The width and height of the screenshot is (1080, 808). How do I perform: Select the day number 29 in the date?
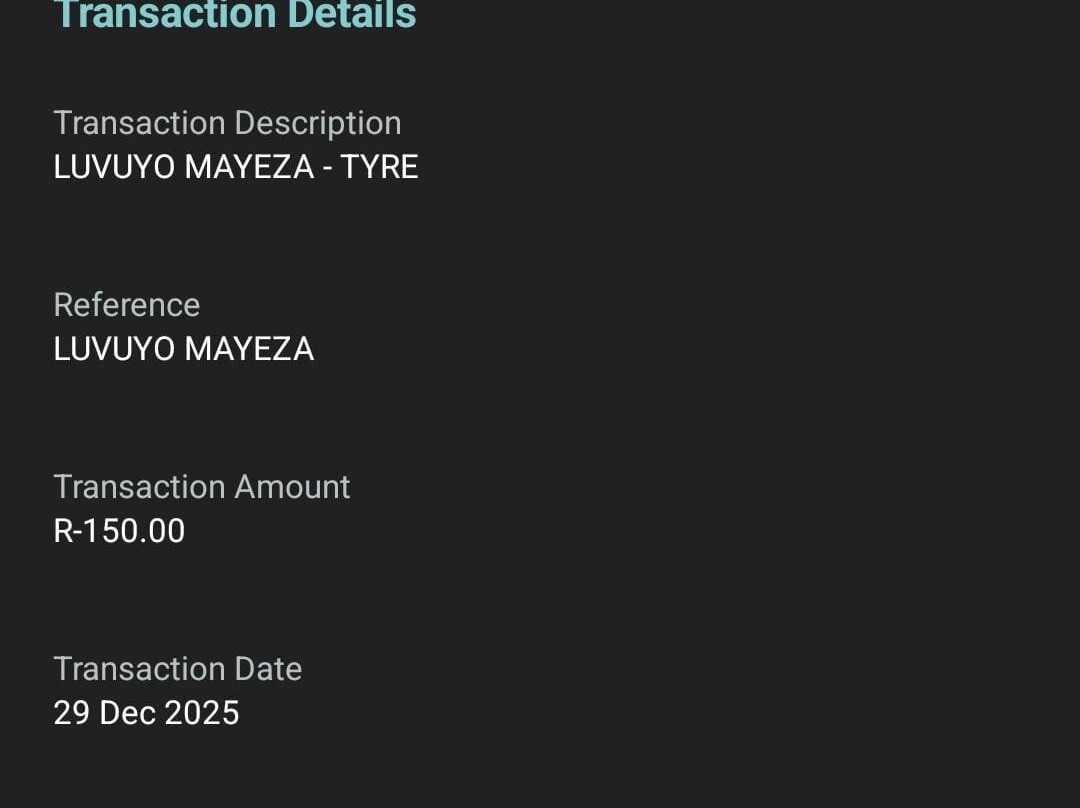pyautogui.click(x=71, y=713)
